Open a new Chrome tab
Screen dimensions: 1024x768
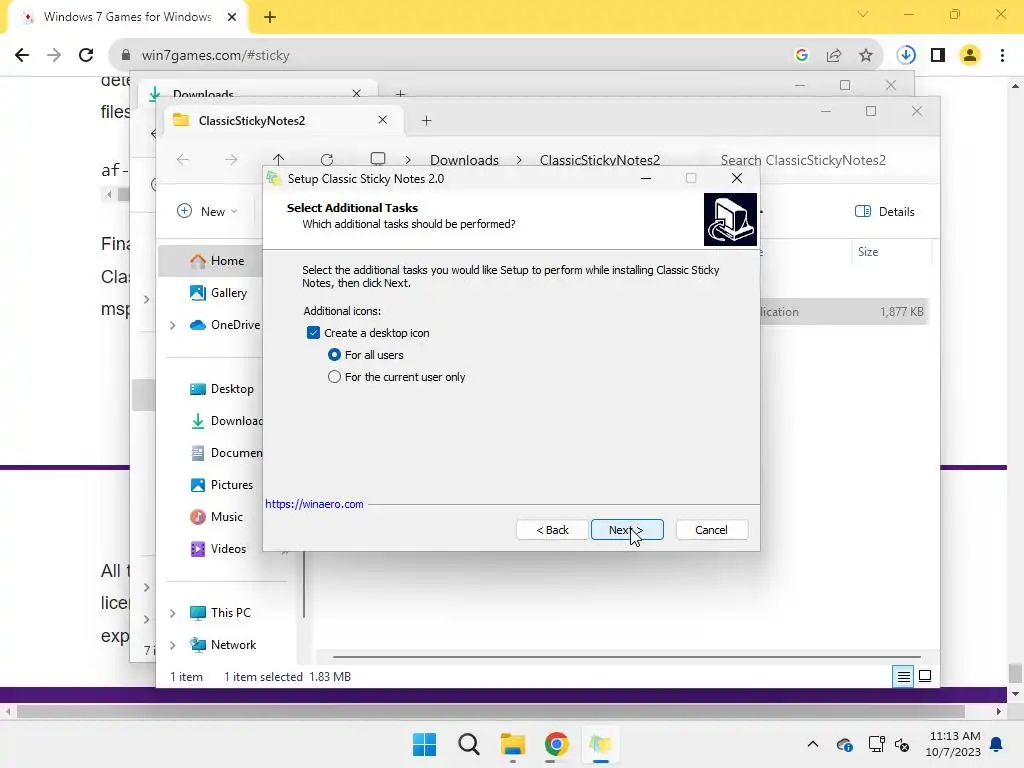[x=270, y=17]
